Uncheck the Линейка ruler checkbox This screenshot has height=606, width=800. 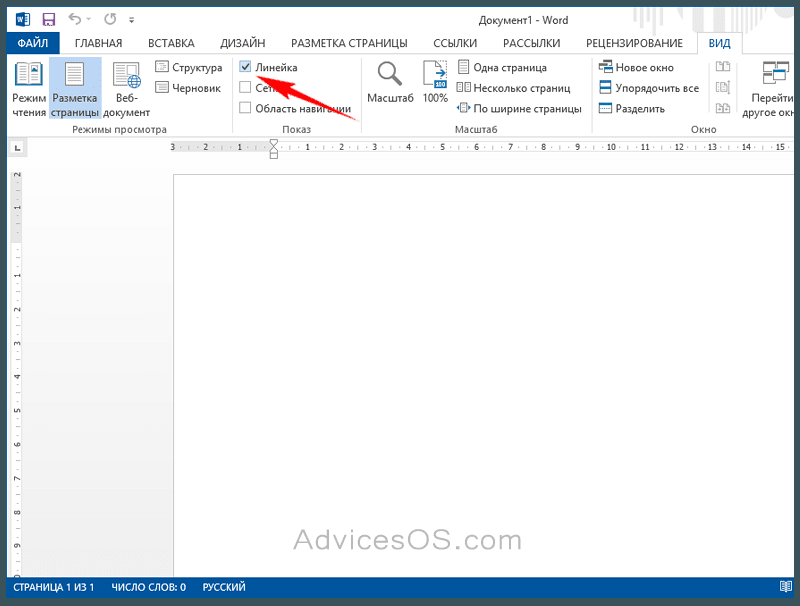point(245,67)
